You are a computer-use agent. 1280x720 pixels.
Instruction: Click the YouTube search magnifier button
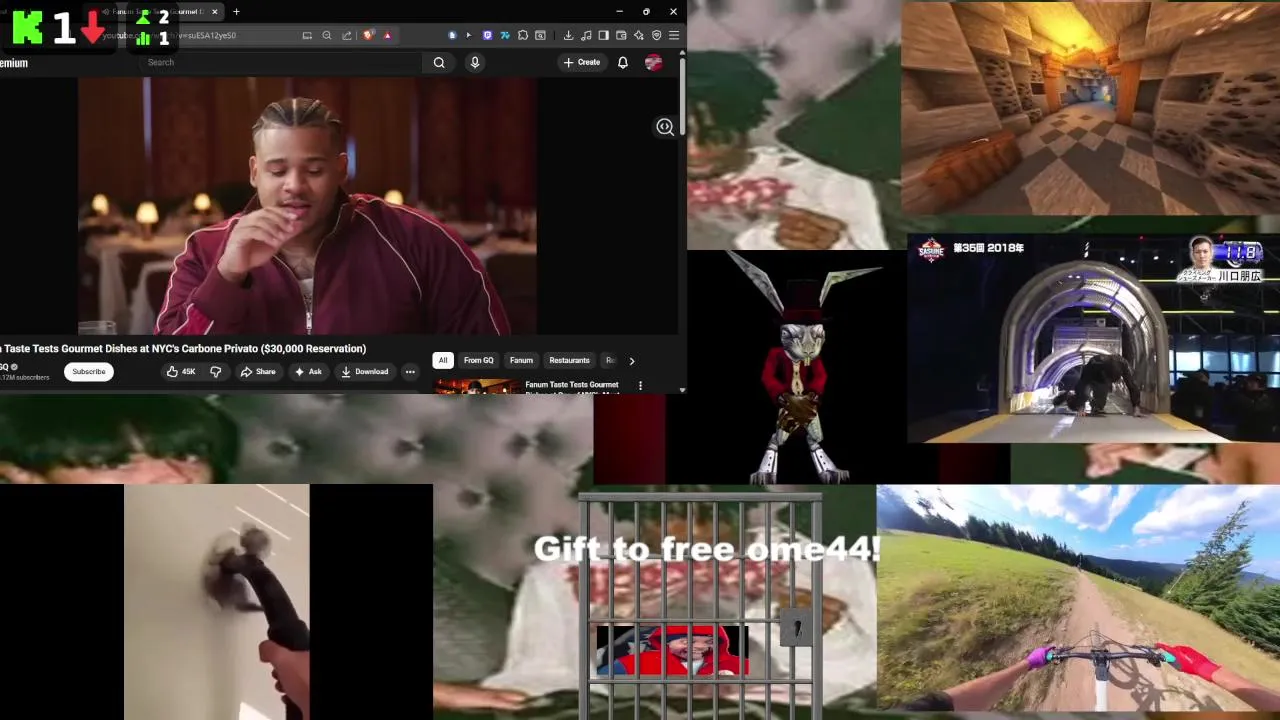(439, 62)
